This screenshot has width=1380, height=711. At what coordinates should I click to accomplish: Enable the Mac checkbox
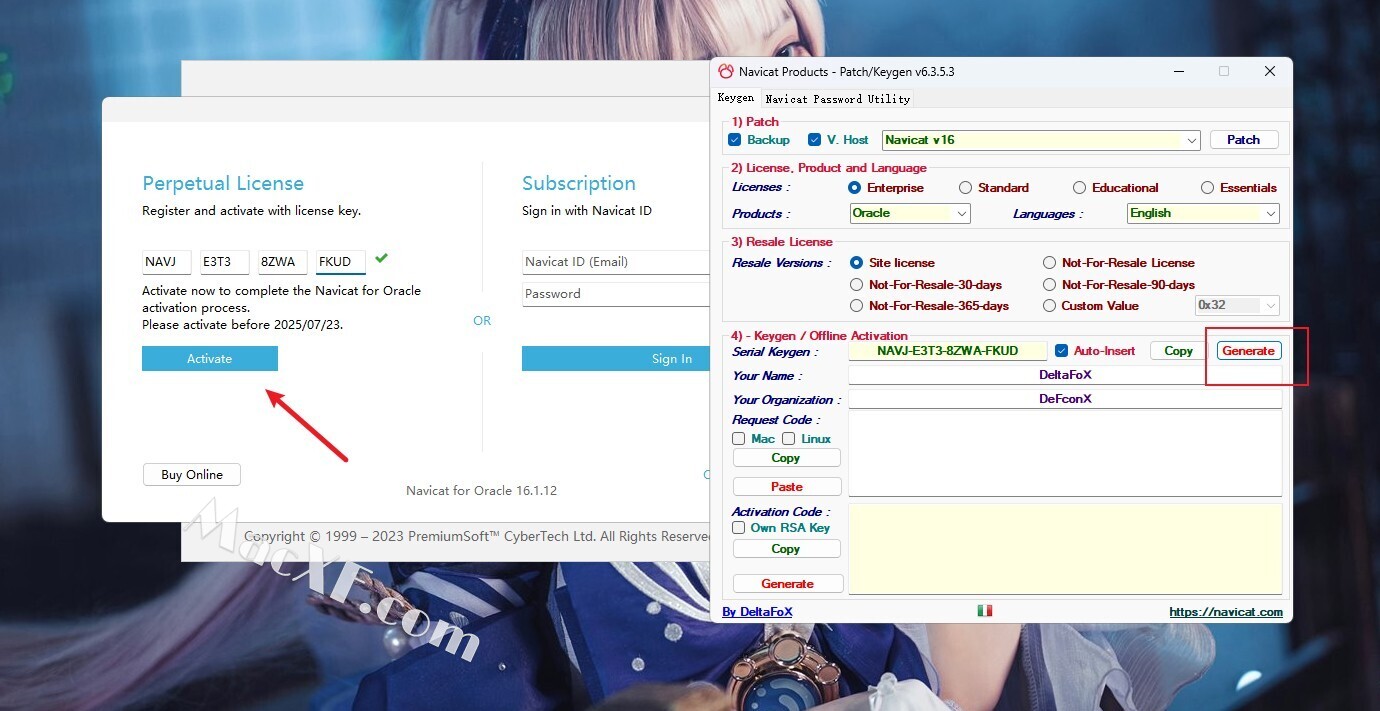739,439
